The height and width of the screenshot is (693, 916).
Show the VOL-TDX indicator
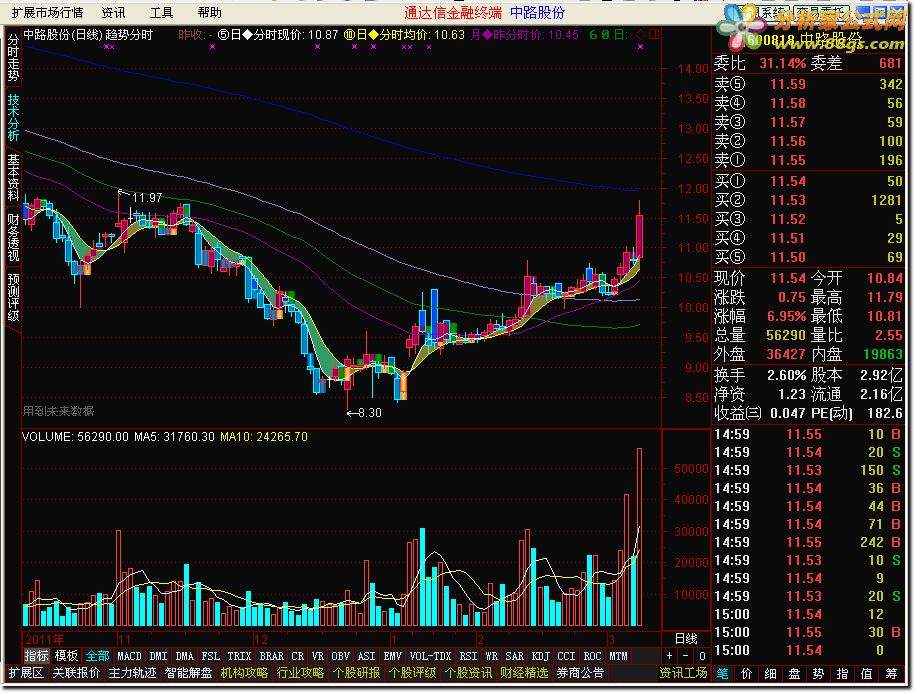coord(431,656)
